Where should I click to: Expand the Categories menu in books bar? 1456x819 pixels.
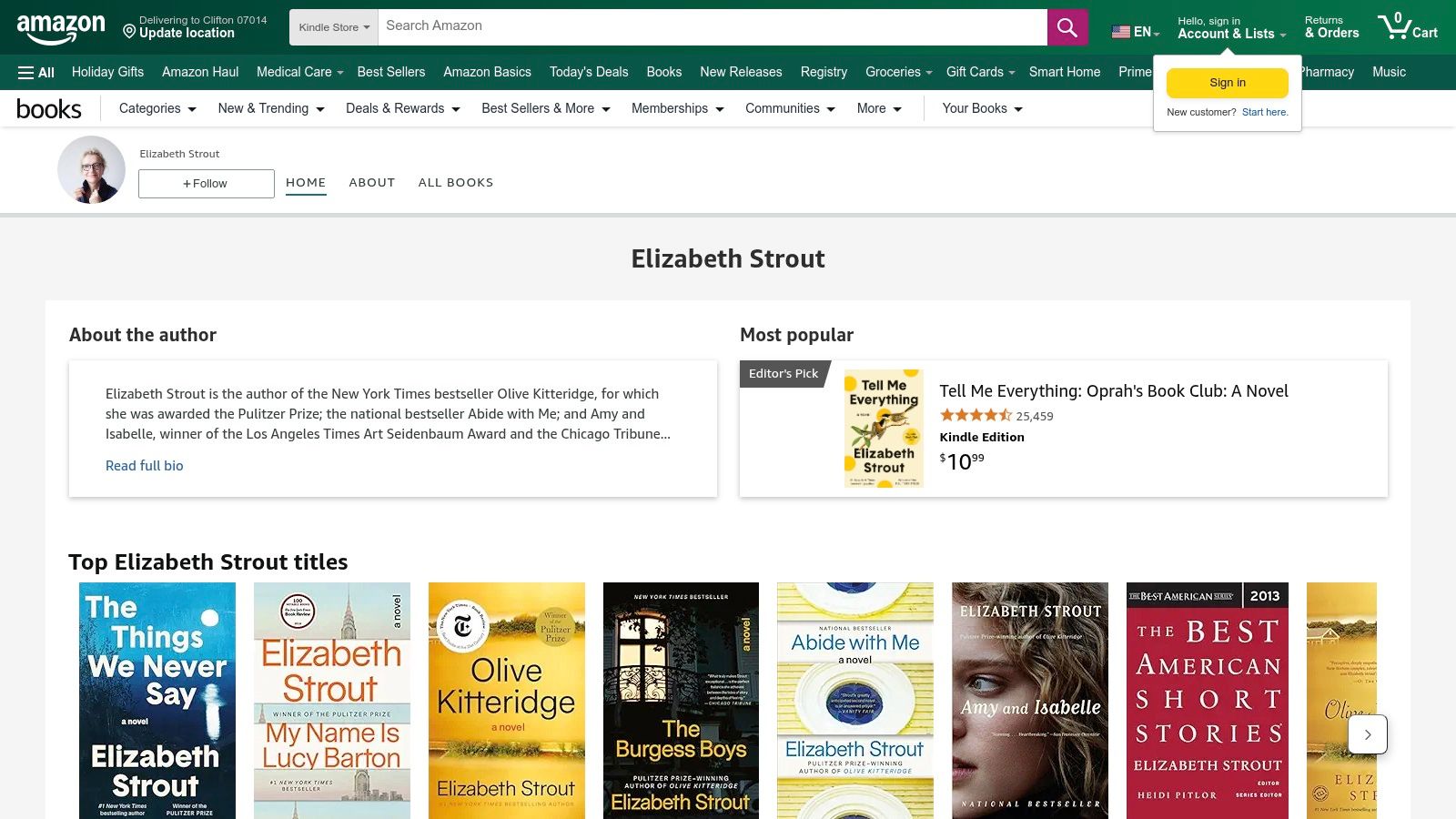pos(156,108)
